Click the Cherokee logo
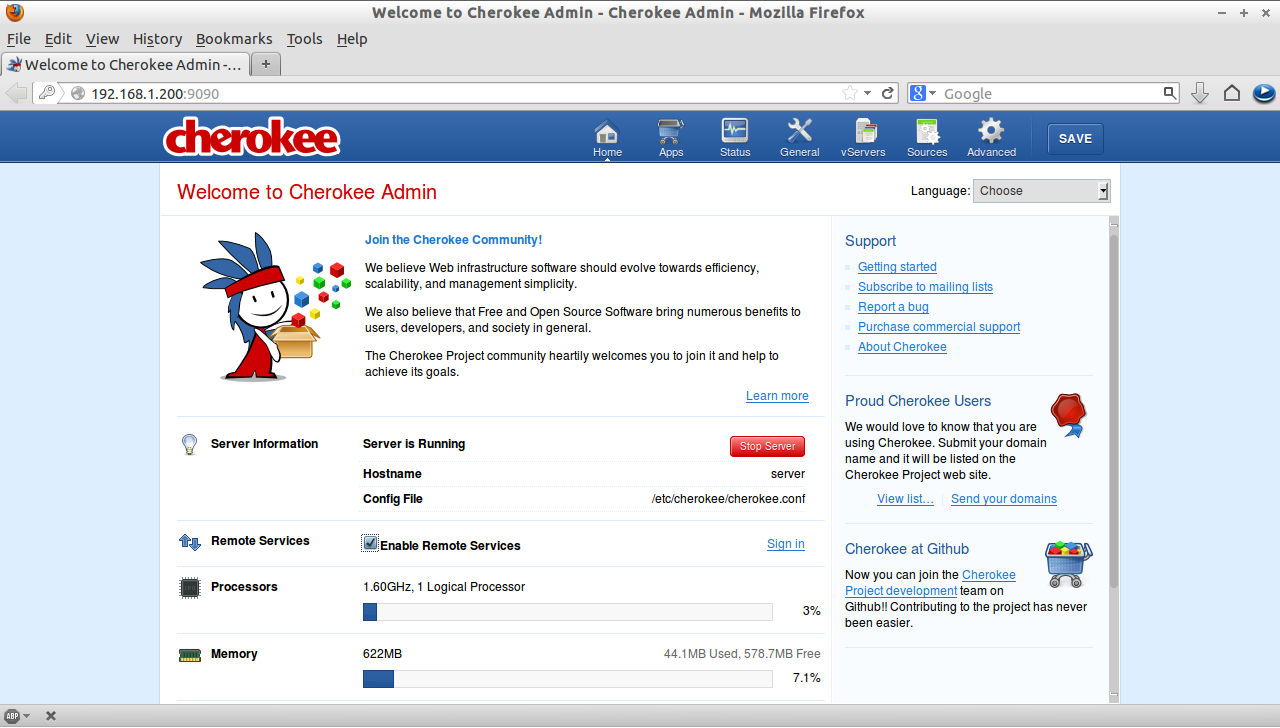This screenshot has height=728, width=1280. [251, 138]
